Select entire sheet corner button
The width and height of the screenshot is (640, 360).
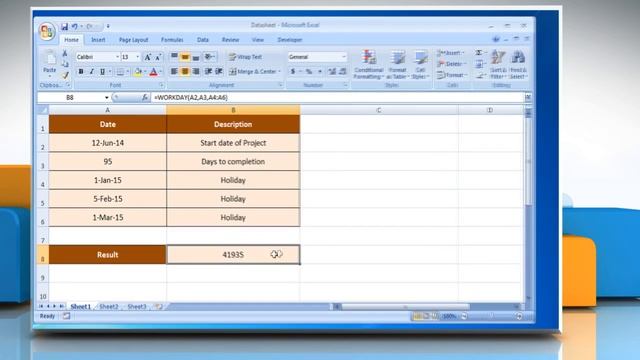tap(43, 110)
